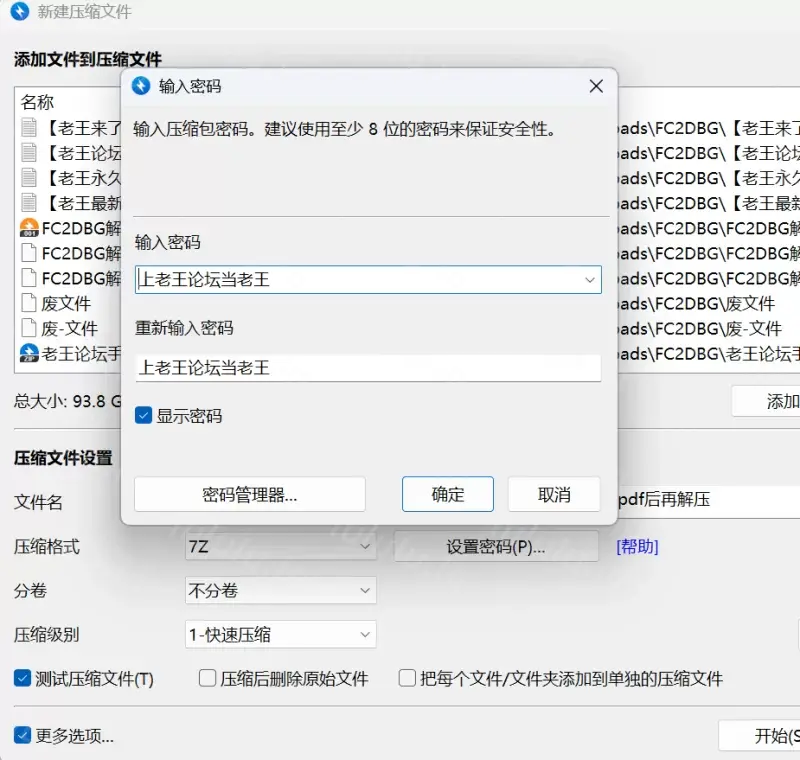
Task: Uncheck the 显示密码 checkbox
Action: 144,416
